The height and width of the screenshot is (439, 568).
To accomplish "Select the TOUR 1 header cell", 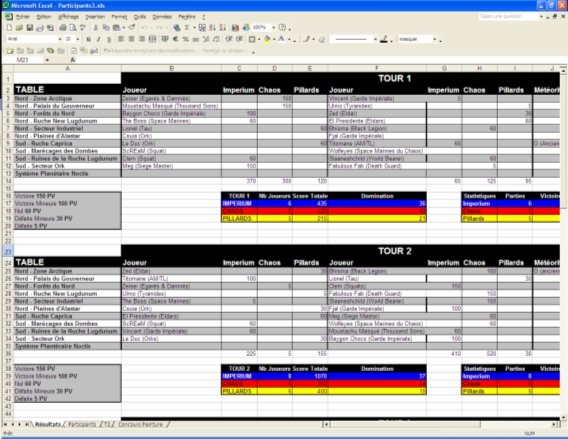I will point(394,78).
